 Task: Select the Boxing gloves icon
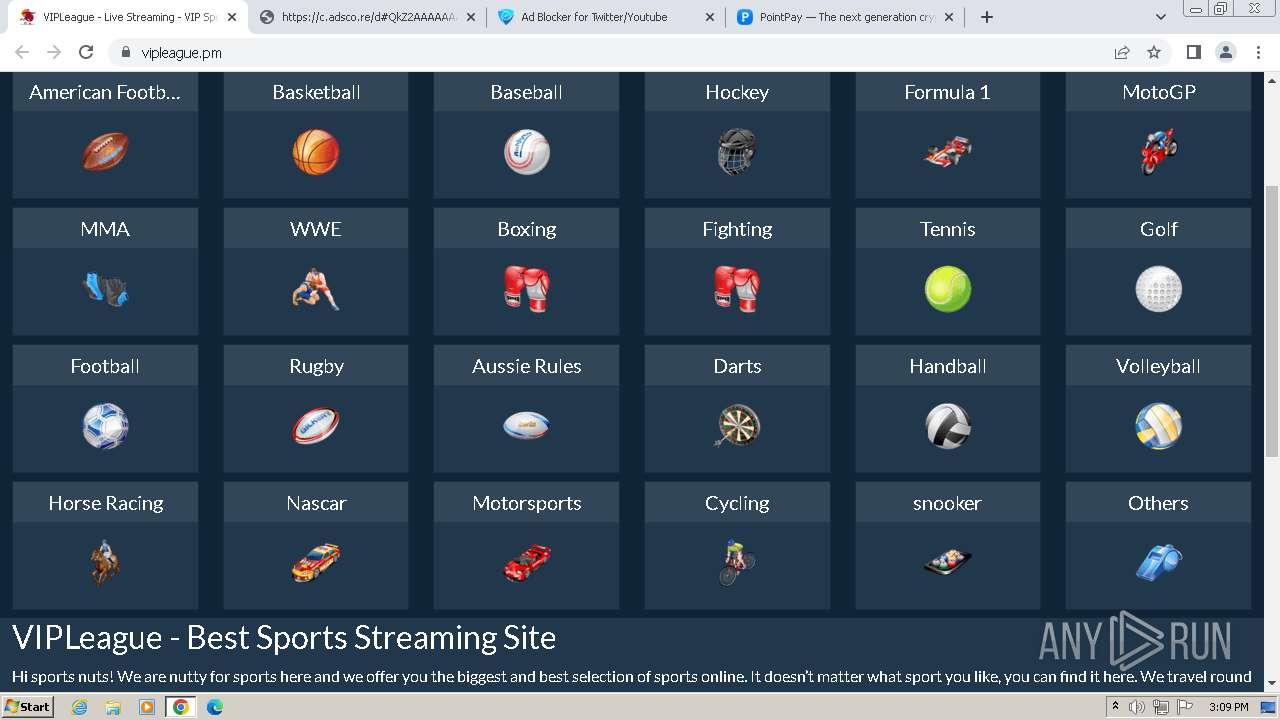[x=527, y=289]
